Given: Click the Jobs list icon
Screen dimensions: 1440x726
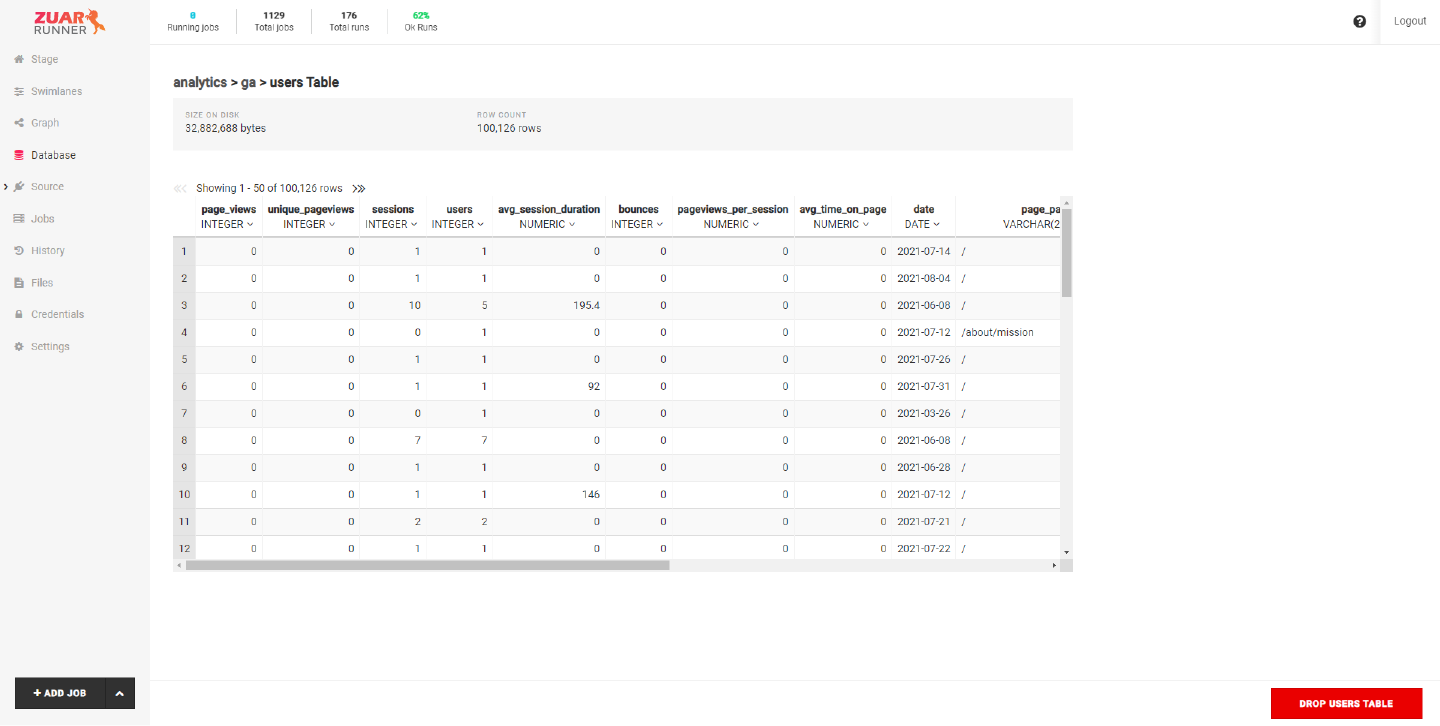Looking at the screenshot, I should 19,219.
